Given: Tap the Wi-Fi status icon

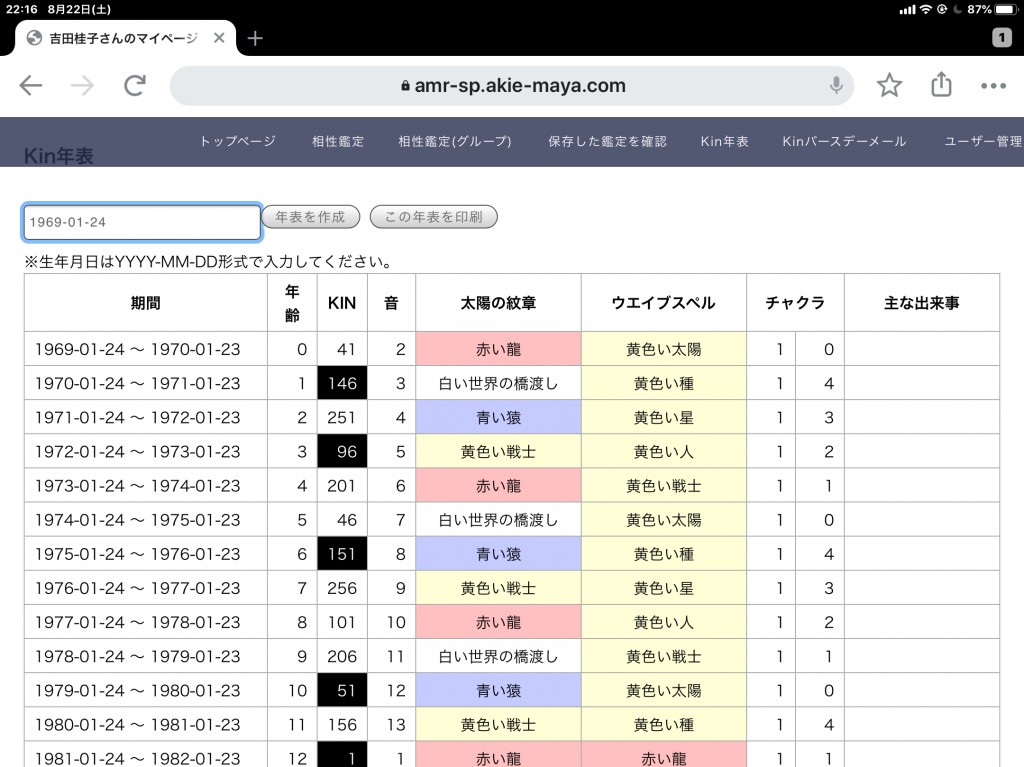Looking at the screenshot, I should coord(925,9).
